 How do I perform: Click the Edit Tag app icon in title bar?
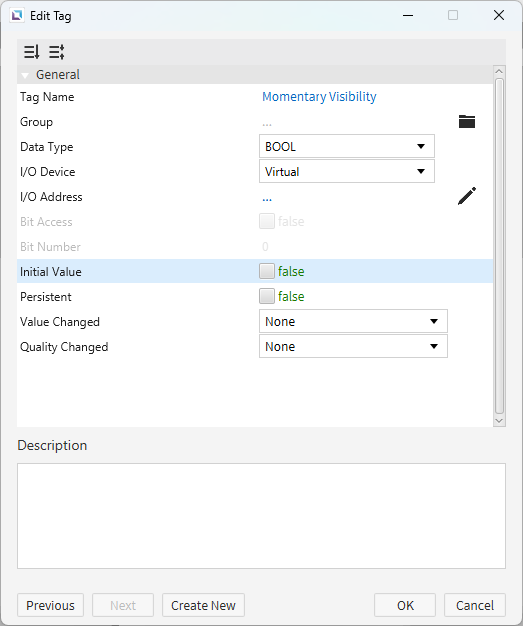[17, 16]
